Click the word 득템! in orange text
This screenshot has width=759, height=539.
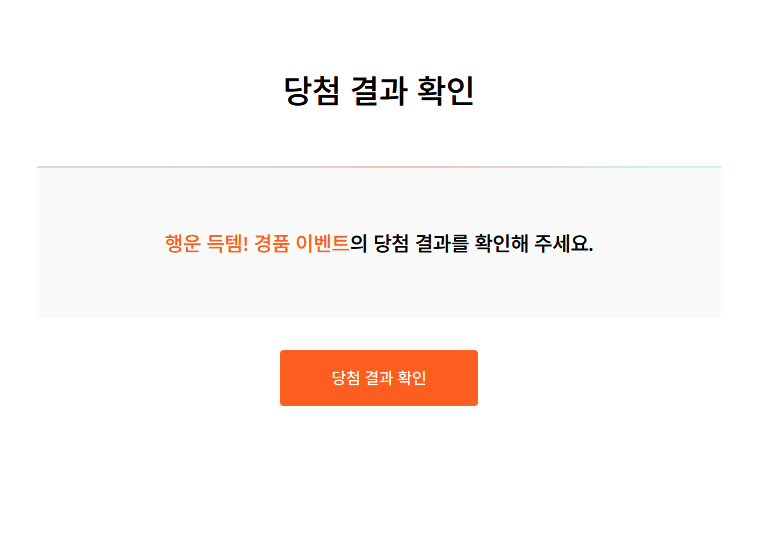point(227,243)
